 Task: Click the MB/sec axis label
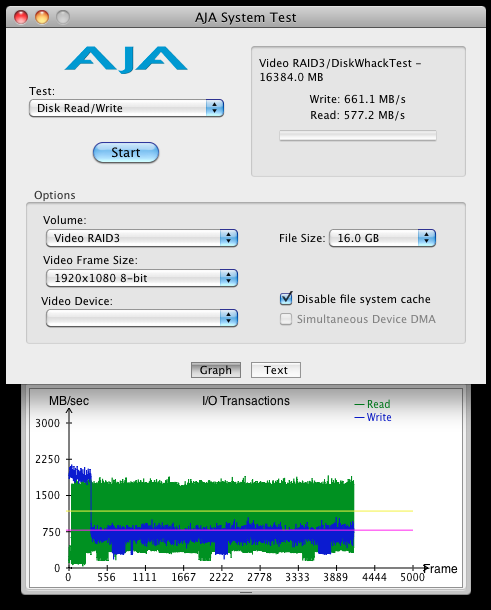[x=69, y=401]
